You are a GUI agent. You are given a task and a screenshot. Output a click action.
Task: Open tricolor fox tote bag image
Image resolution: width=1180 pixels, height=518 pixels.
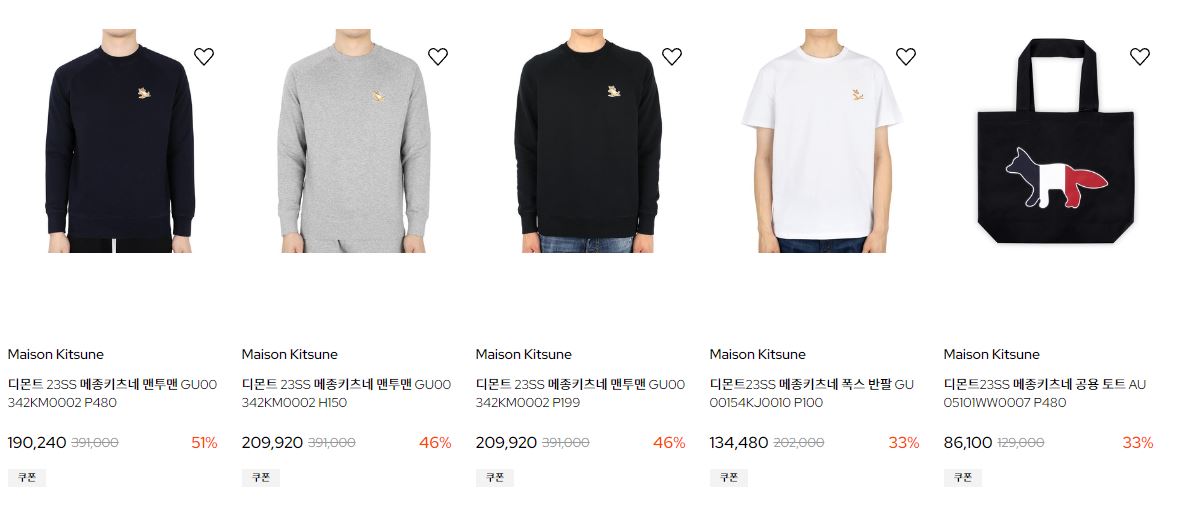[1056, 141]
